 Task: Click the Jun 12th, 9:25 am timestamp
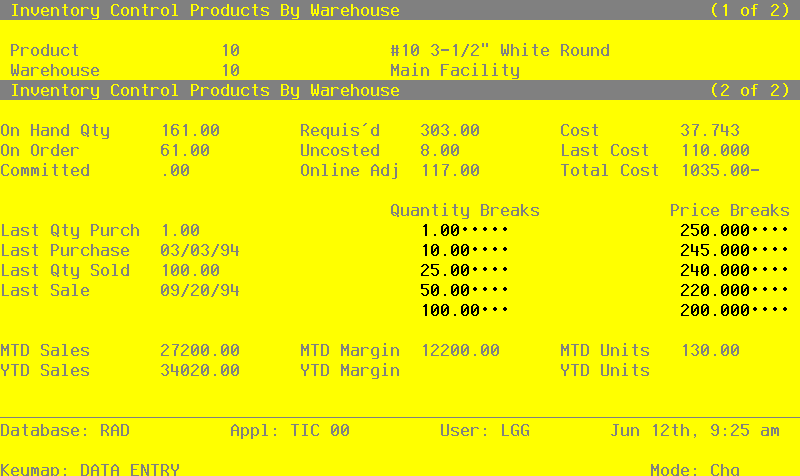click(x=695, y=430)
